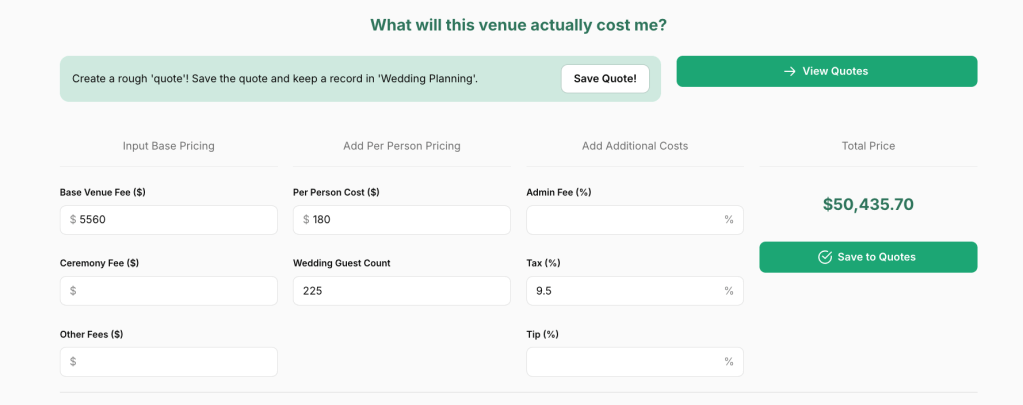Select the Wedding Guest Count field
Screen dimensions: 1023x405
click(401, 291)
